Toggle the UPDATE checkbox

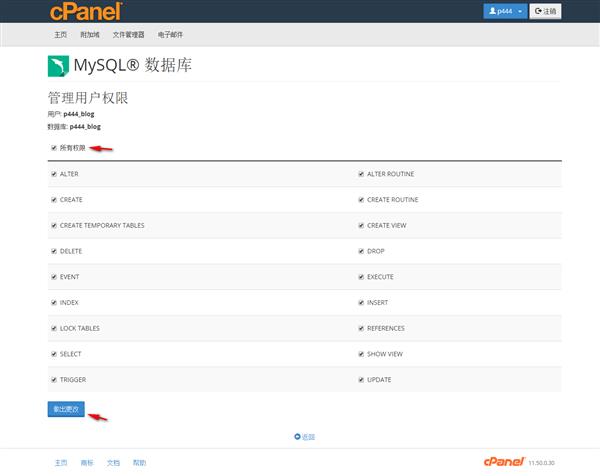(361, 380)
